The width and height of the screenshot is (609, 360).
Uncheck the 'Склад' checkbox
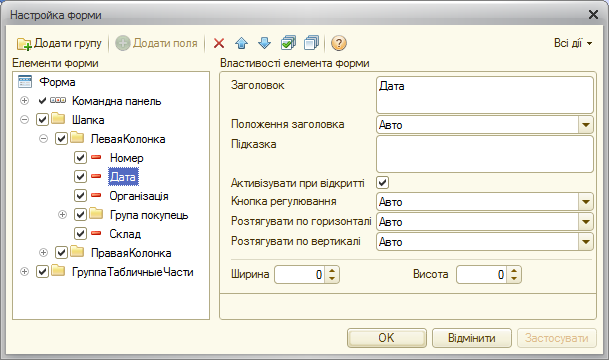pyautogui.click(x=80, y=233)
